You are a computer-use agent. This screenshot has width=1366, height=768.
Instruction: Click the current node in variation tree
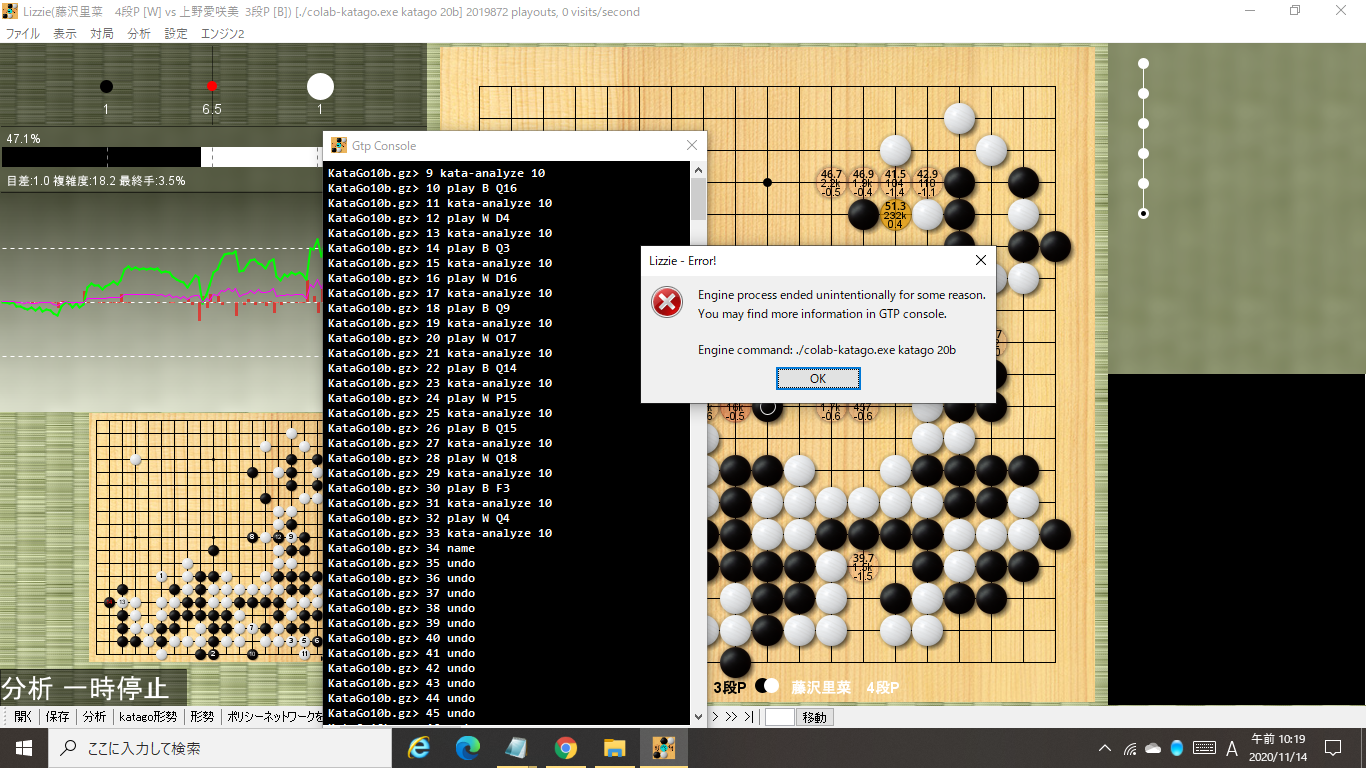[1143, 213]
